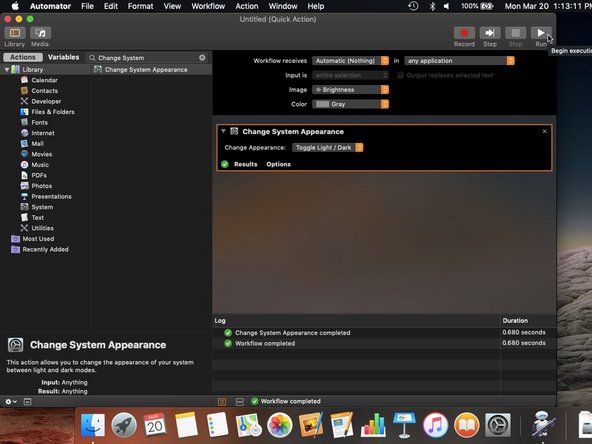This screenshot has width=592, height=444.
Task: Show the action Options
Action: (278, 164)
